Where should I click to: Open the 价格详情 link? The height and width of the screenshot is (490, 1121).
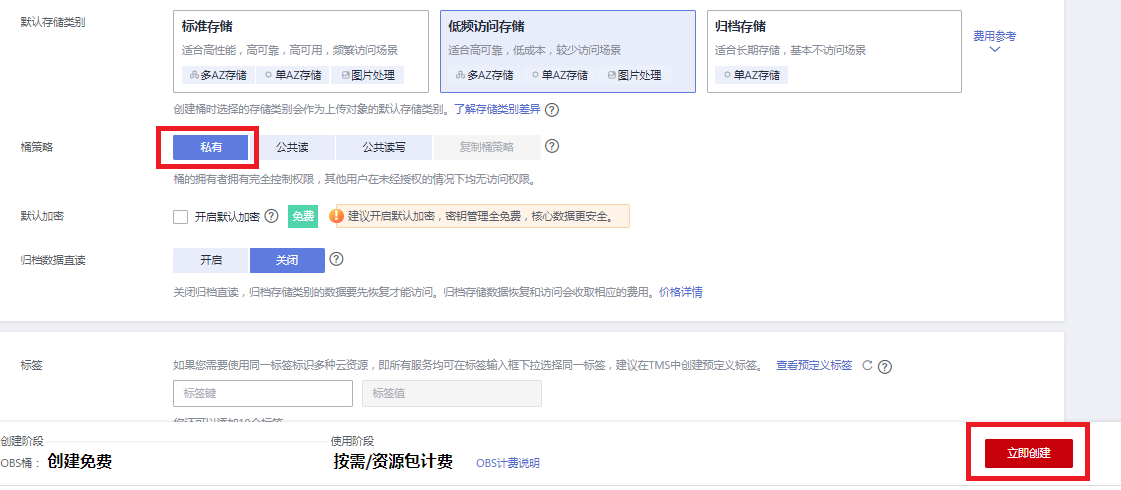coord(681,293)
